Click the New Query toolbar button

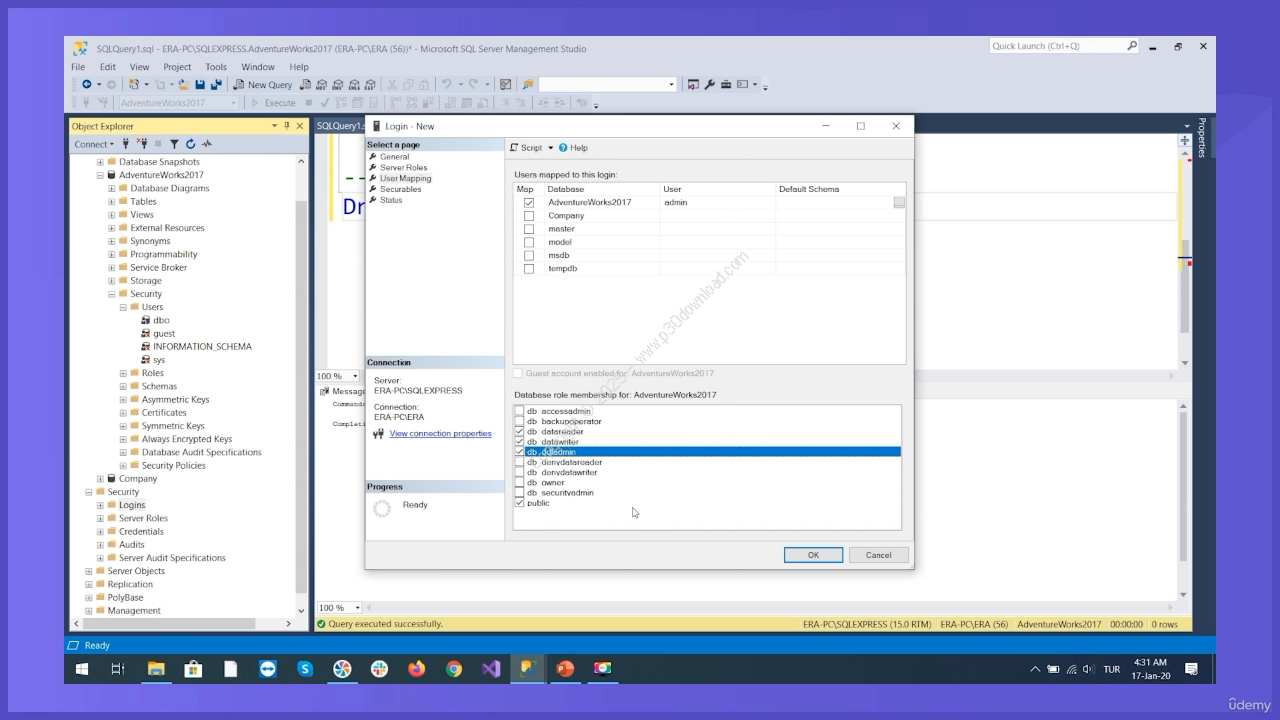pyautogui.click(x=263, y=85)
